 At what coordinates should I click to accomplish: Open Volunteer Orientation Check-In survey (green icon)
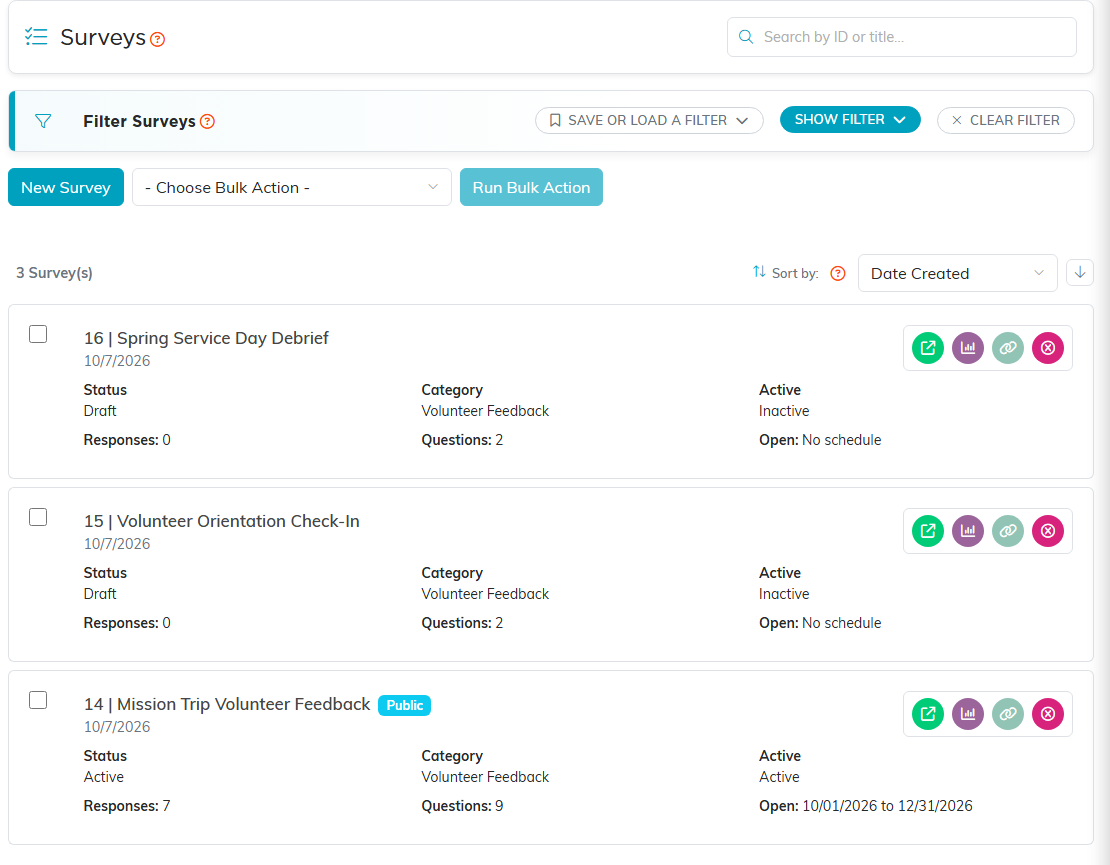pyautogui.click(x=927, y=531)
